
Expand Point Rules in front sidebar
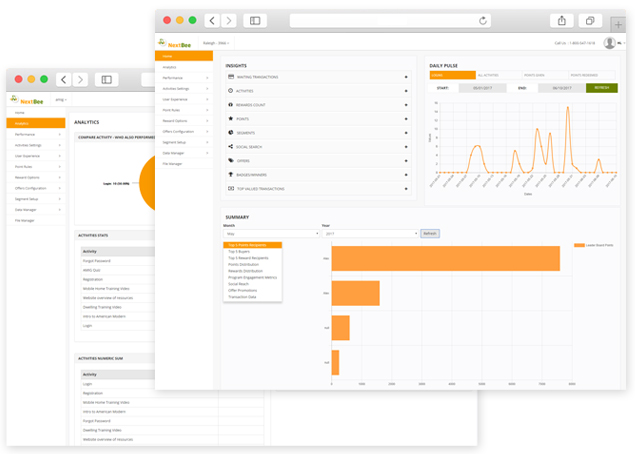pos(207,110)
